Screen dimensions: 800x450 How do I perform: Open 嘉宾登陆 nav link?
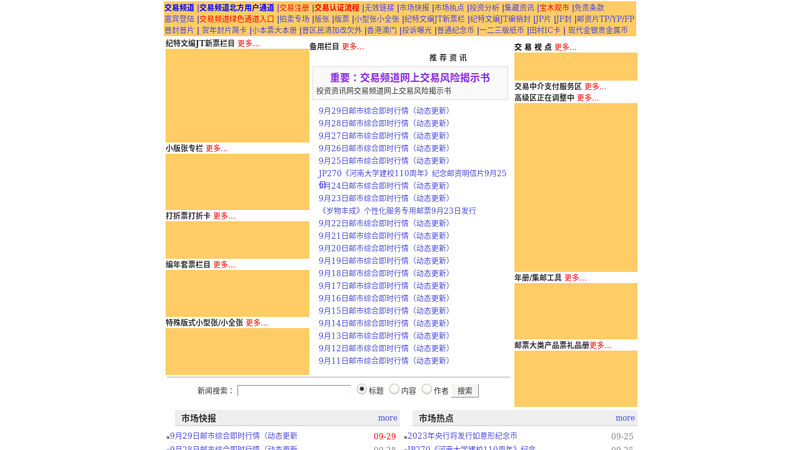(x=179, y=19)
